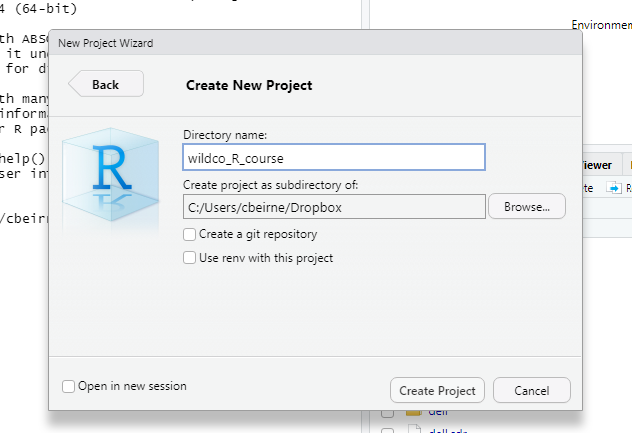Check Open in new session
Viewport: 632px width, 433px height.
pos(68,386)
